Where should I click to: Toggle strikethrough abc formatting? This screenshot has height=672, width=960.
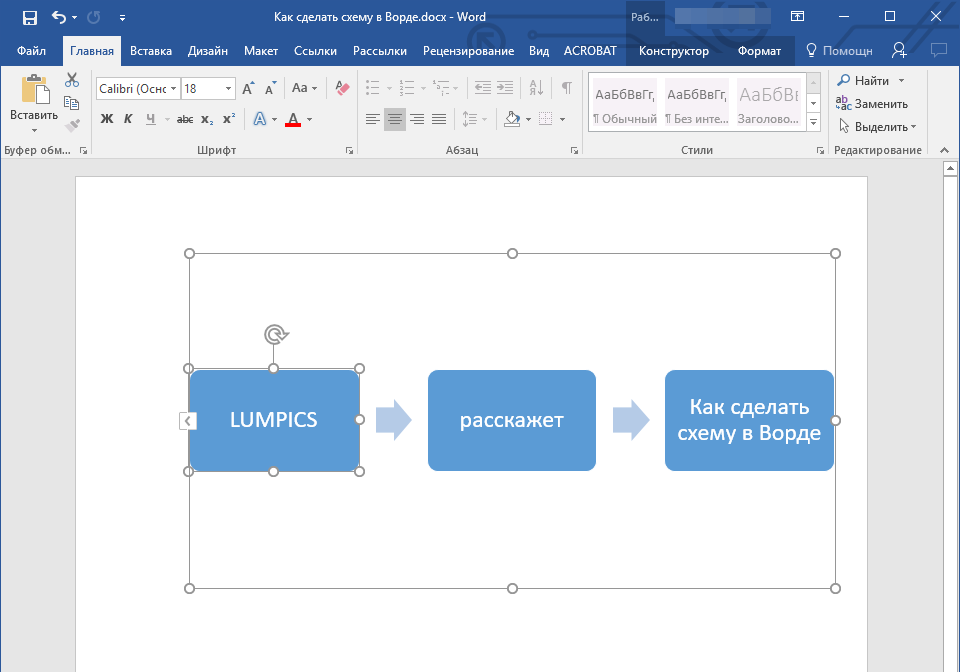pos(185,119)
